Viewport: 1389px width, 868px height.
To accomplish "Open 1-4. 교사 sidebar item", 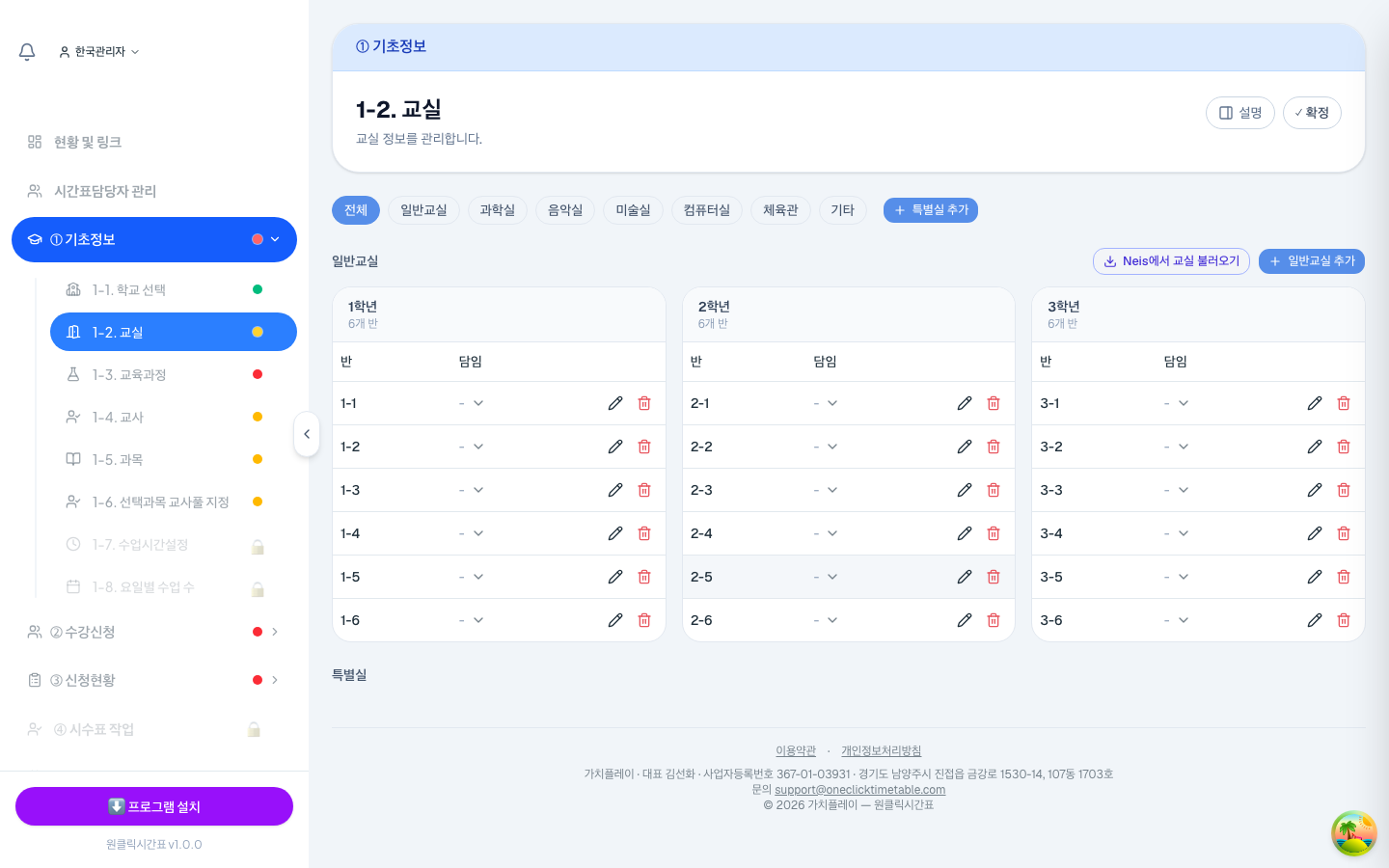I will click(174, 417).
